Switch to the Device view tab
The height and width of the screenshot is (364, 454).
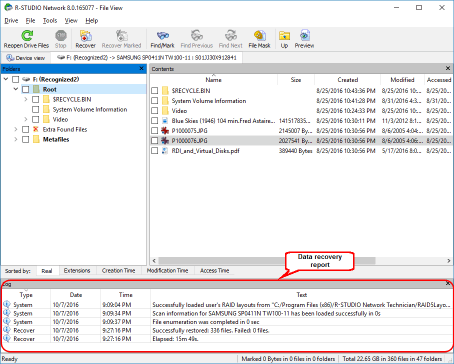point(26,58)
